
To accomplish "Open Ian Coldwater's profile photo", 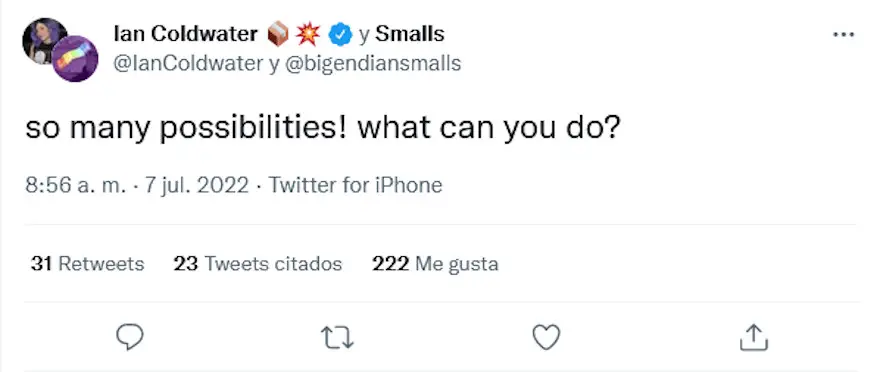I will 42,40.
